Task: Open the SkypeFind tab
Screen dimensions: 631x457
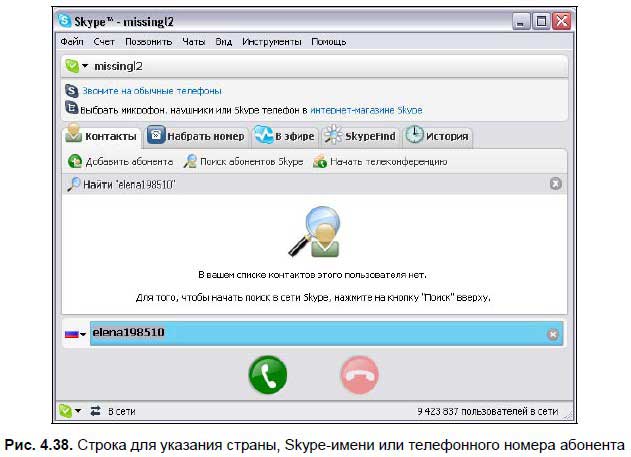Action: (360, 136)
